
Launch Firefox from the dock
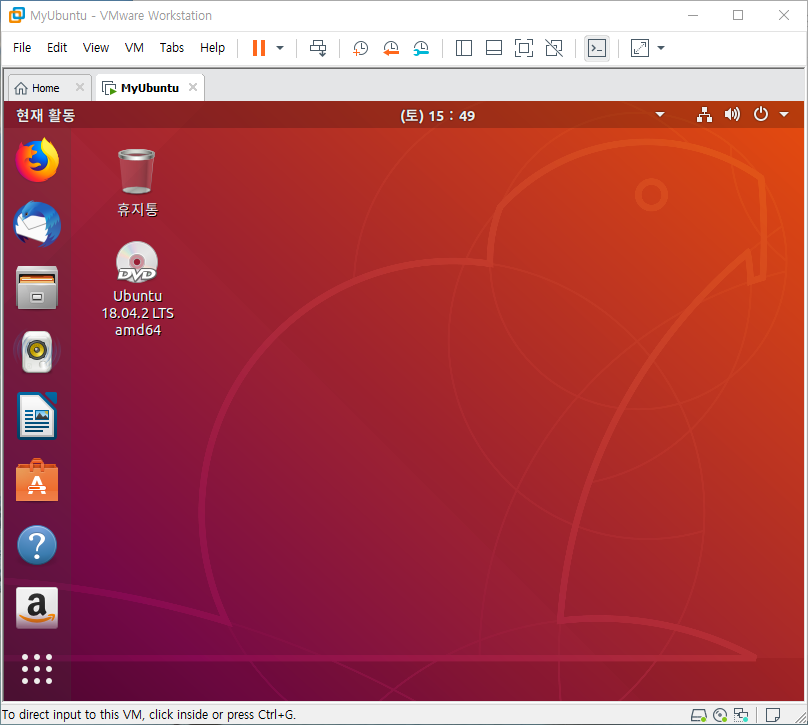click(x=37, y=160)
